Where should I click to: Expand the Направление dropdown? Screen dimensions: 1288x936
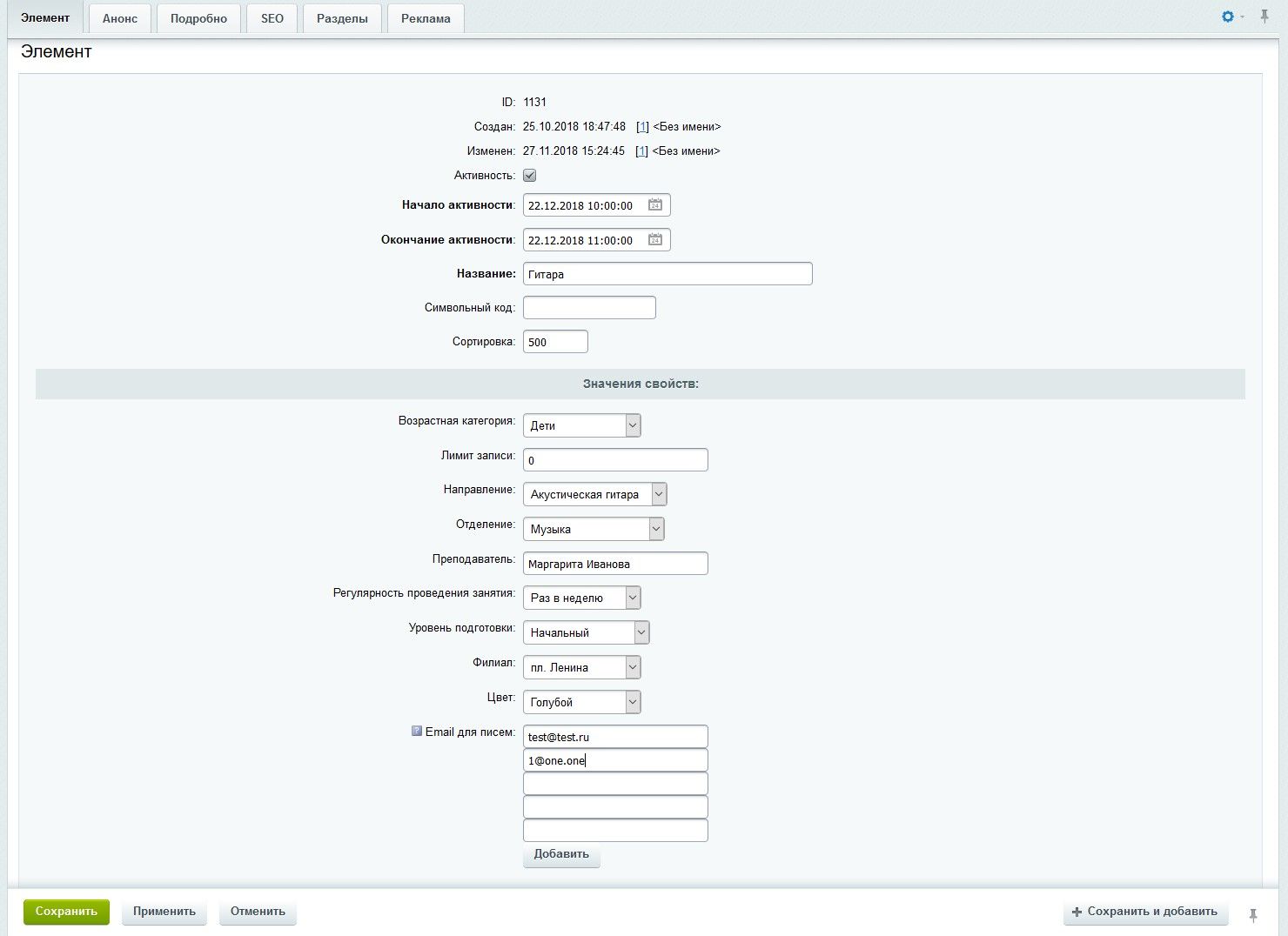[595, 494]
